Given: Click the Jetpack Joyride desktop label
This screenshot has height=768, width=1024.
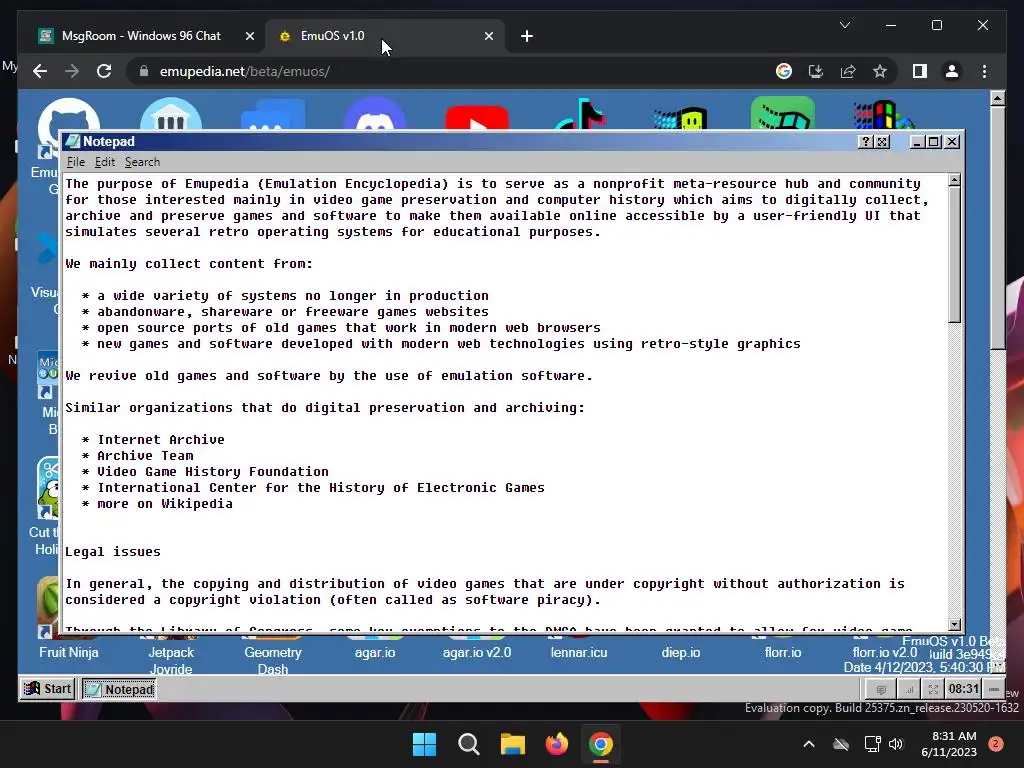Looking at the screenshot, I should (170, 660).
